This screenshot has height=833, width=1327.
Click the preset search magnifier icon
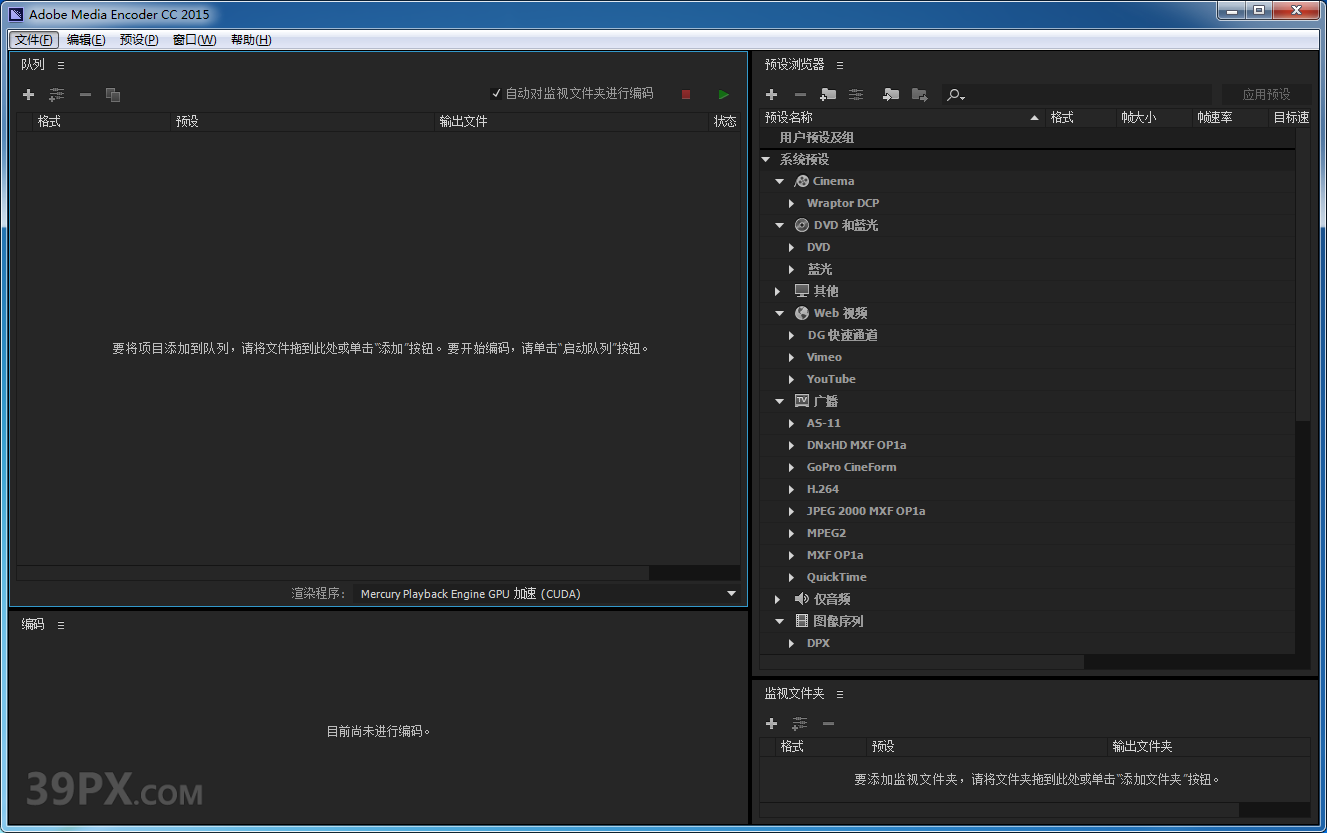956,95
